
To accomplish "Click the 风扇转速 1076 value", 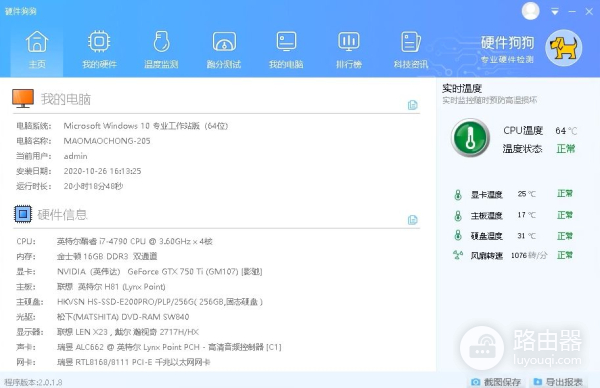I will [529, 255].
